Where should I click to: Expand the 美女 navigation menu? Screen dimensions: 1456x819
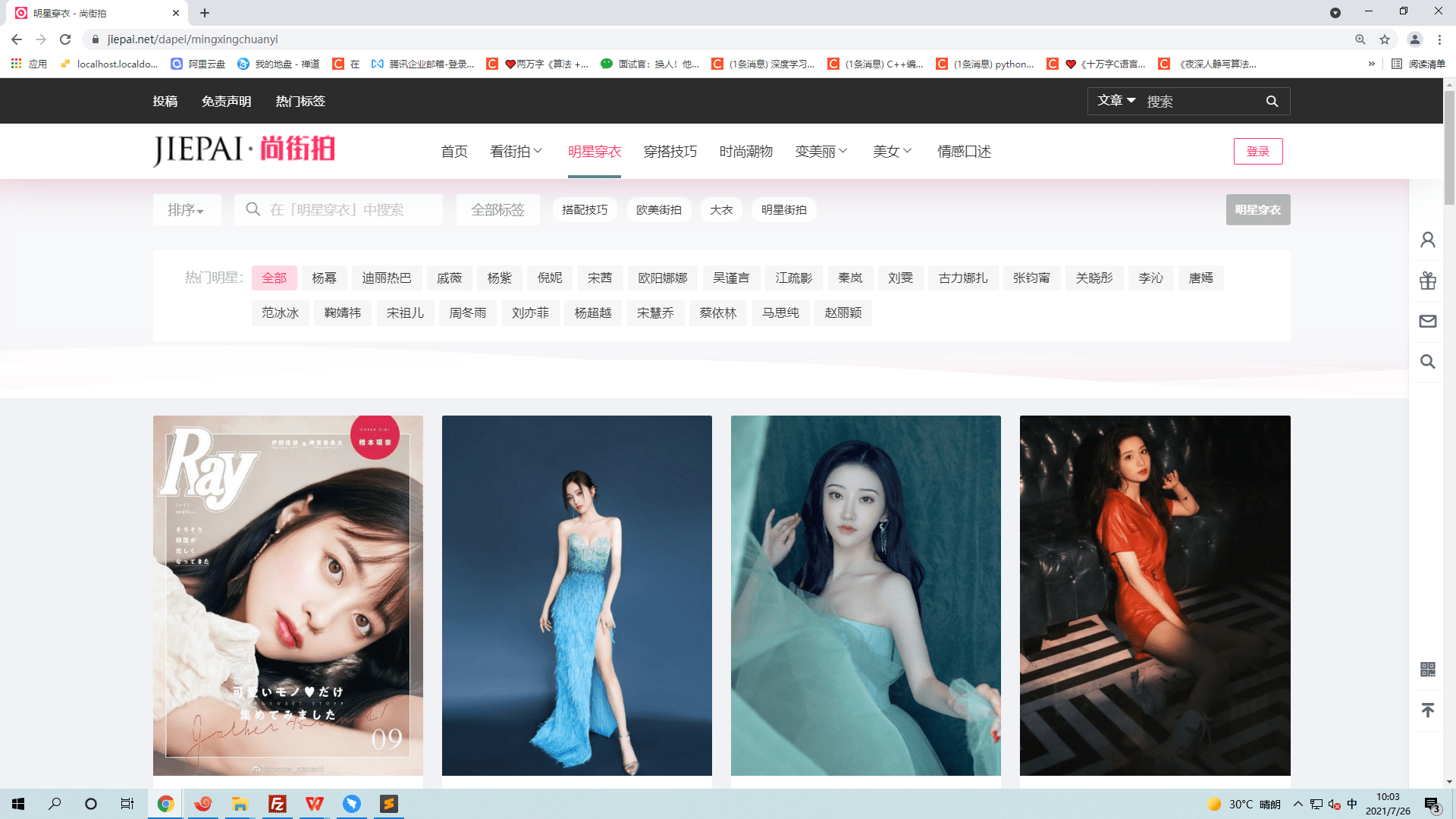point(892,152)
